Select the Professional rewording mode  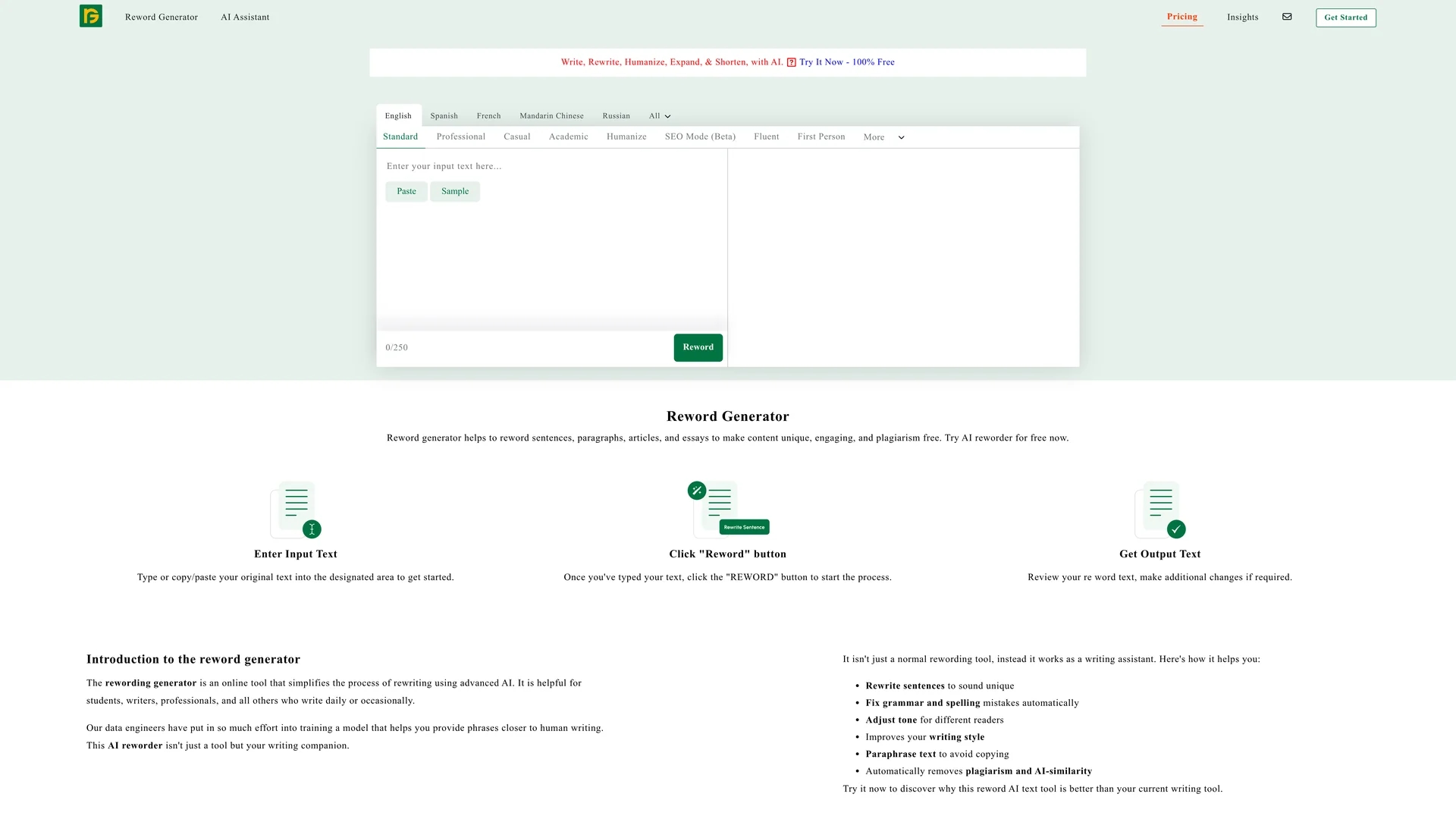[x=460, y=137]
